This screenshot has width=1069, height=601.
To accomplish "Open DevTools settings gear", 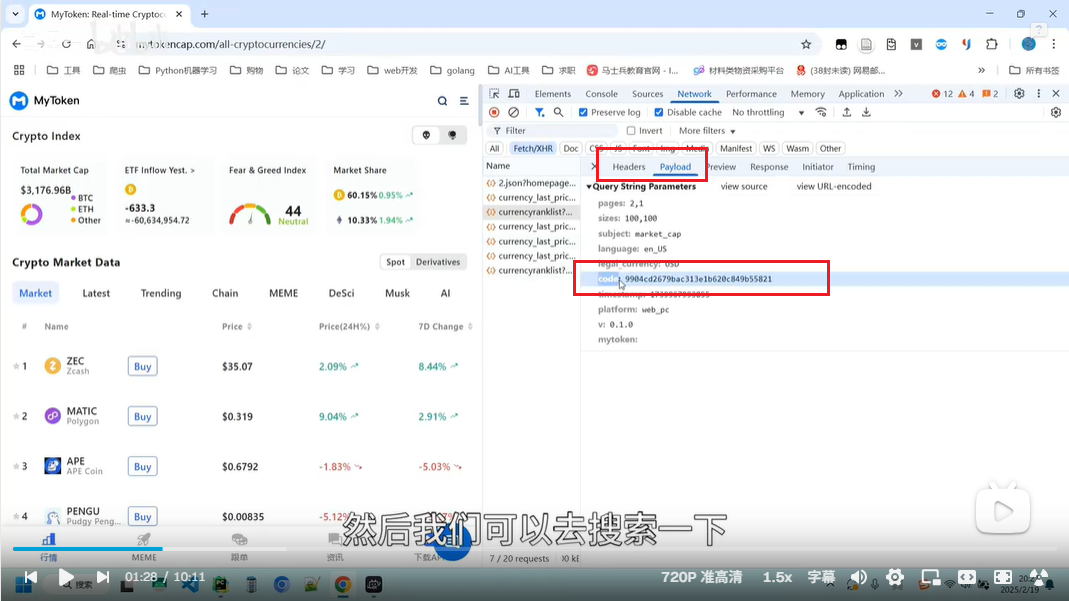I will pos(1019,94).
